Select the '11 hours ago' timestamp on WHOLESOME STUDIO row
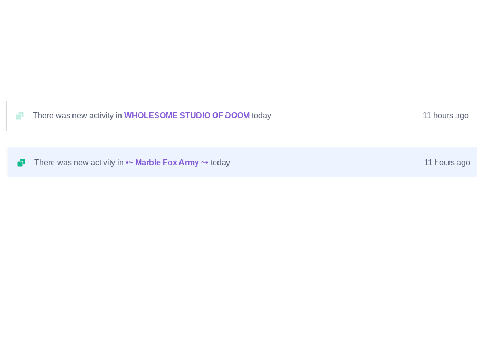The height and width of the screenshot is (360, 480). [446, 115]
